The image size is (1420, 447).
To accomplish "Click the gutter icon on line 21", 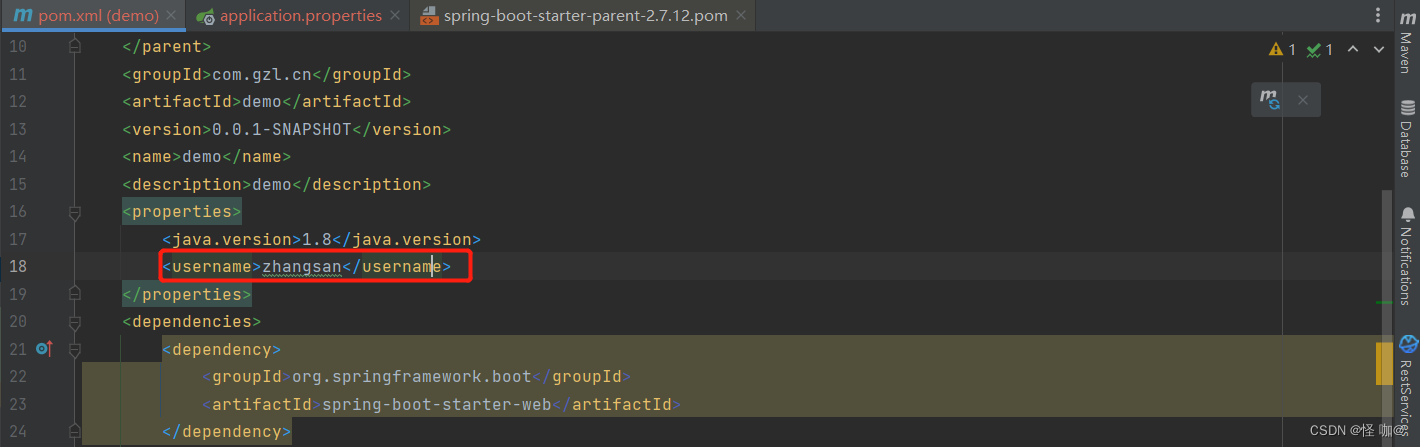I will [x=43, y=349].
